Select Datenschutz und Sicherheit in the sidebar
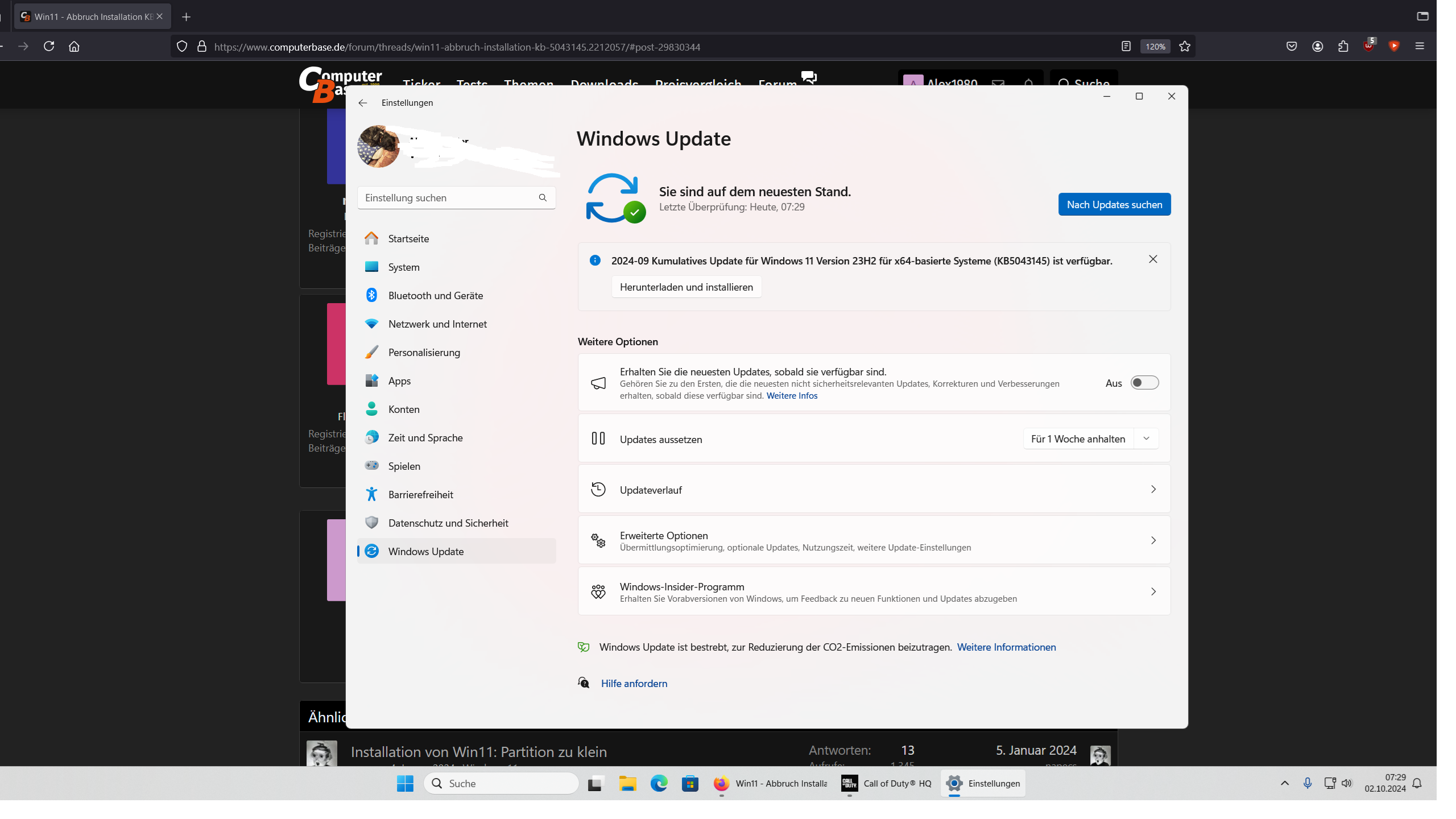Image resolution: width=1456 pixels, height=819 pixels. (448, 523)
